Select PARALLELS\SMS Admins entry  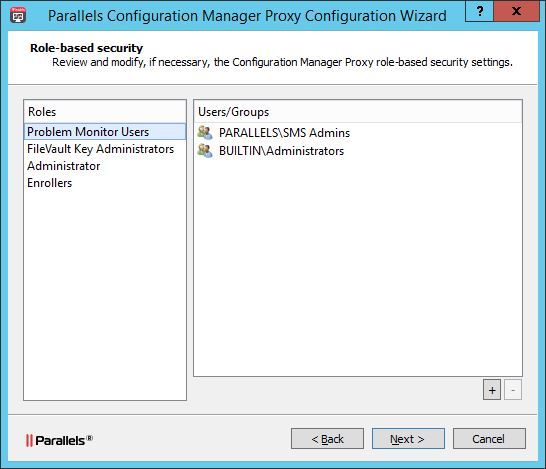click(x=358, y=133)
